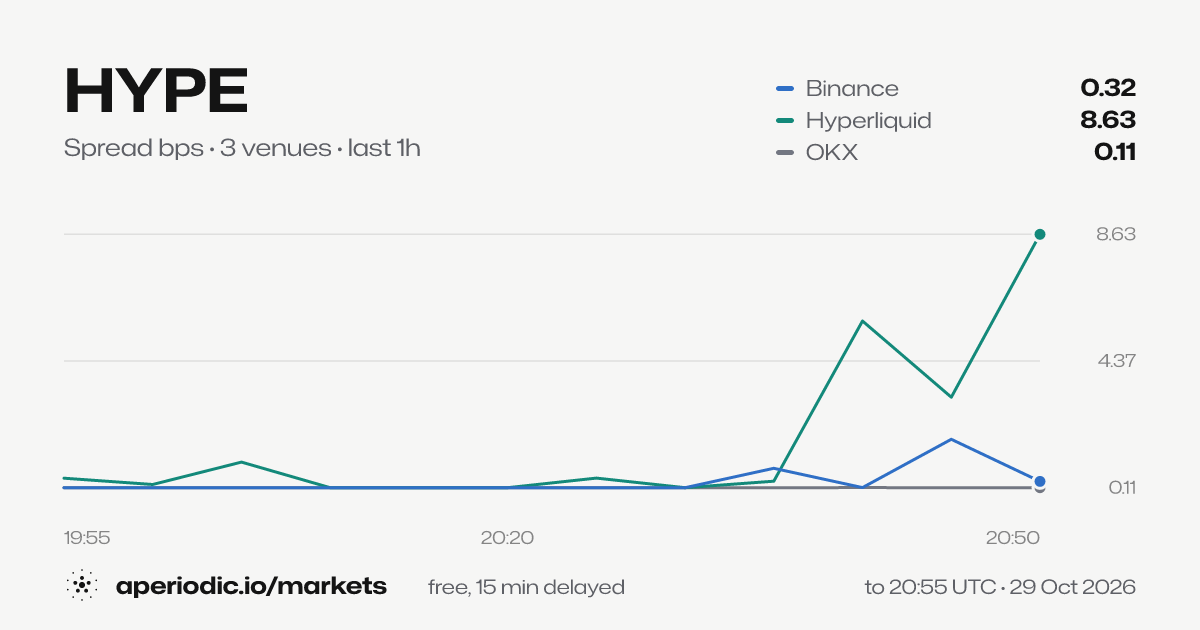Image resolution: width=1200 pixels, height=630 pixels.
Task: Click the y-axis label 8.63
Action: pyautogui.click(x=1116, y=234)
